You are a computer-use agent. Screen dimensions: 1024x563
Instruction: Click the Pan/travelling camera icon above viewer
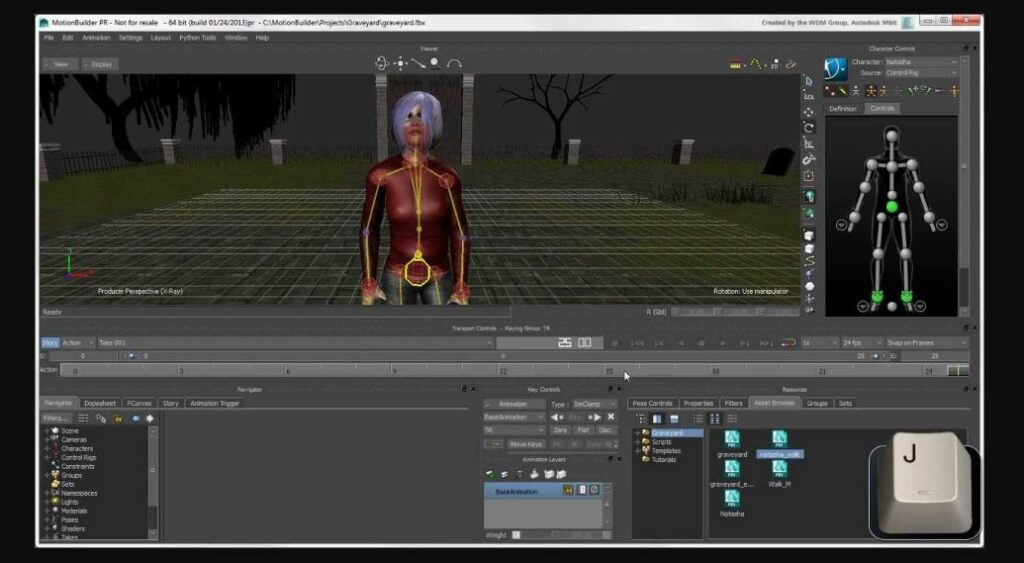point(400,63)
